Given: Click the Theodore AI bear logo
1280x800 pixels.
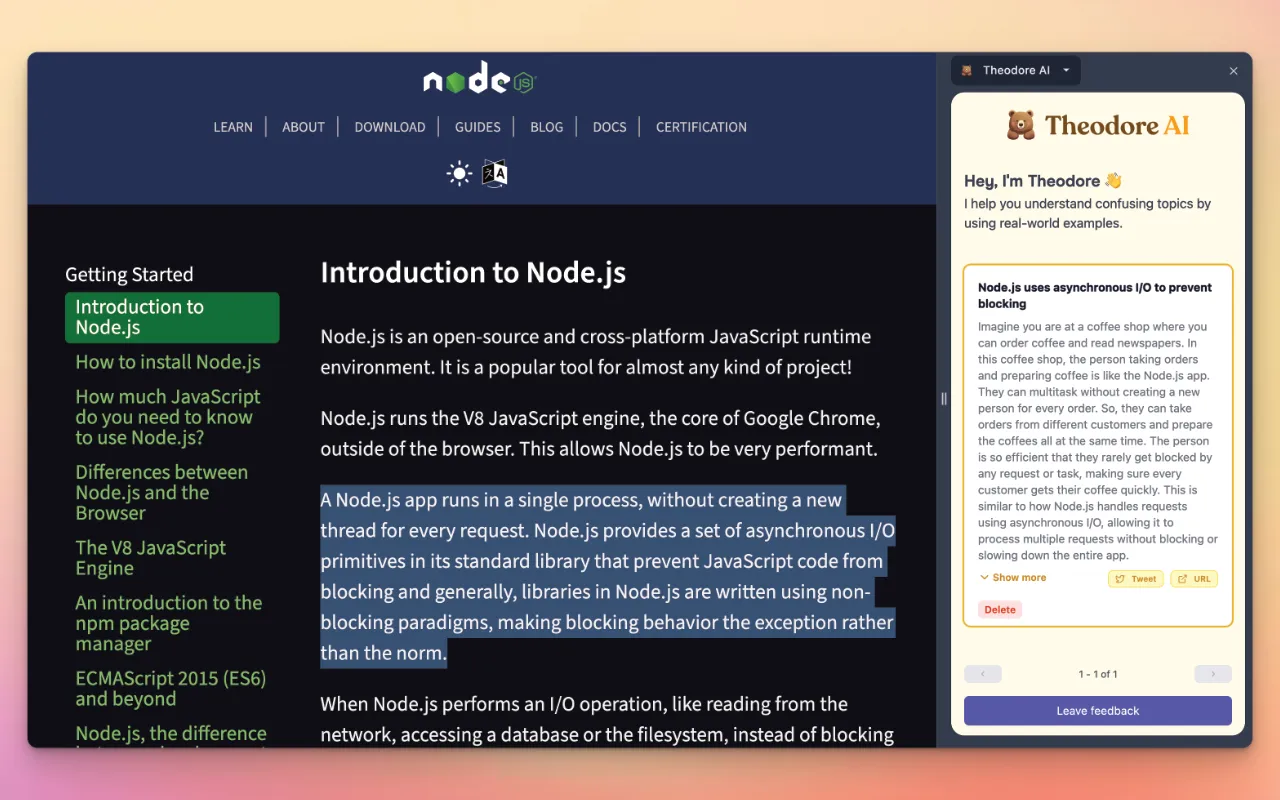Looking at the screenshot, I should tap(1021, 125).
